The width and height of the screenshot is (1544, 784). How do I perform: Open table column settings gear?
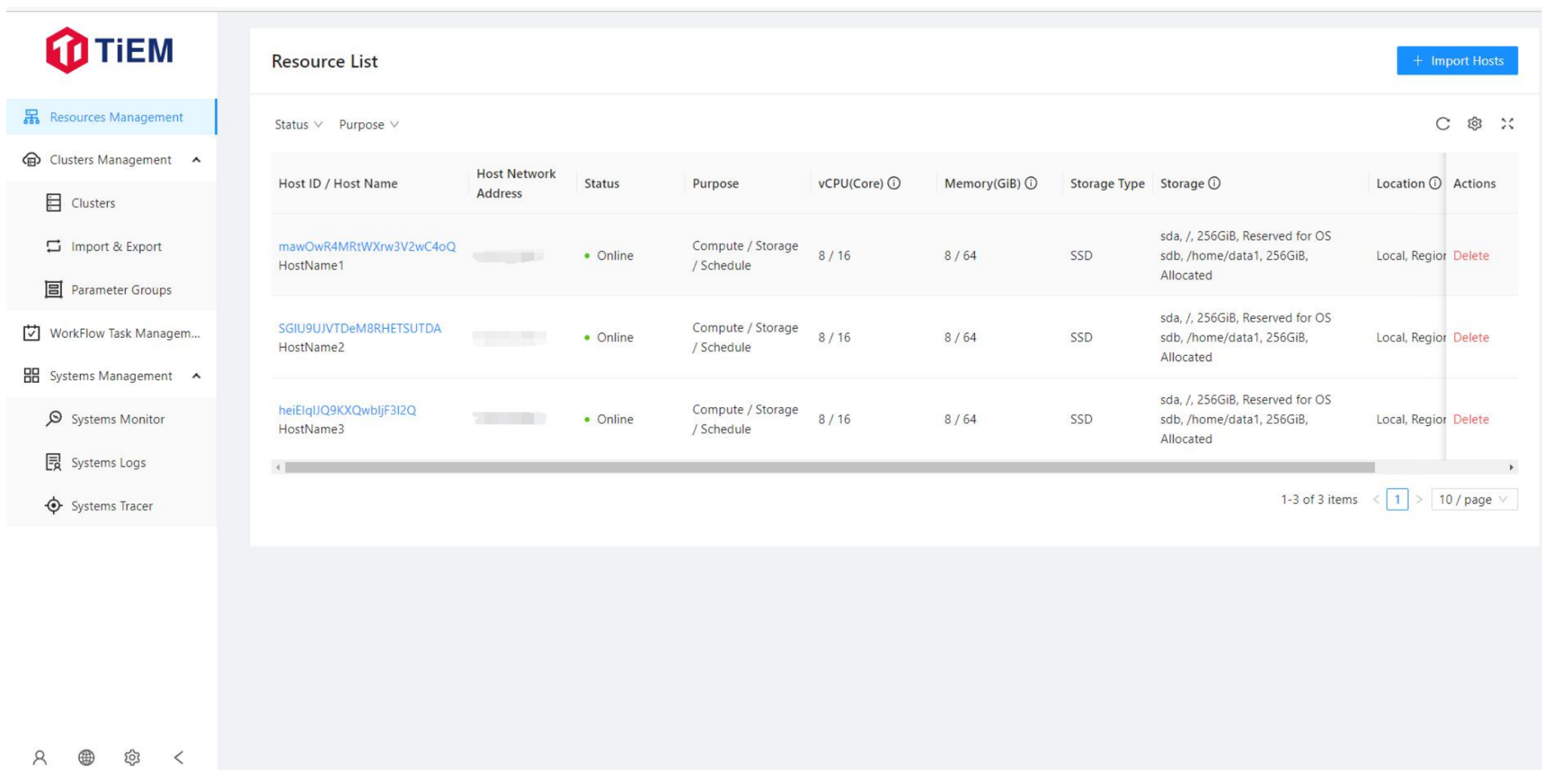click(1475, 124)
